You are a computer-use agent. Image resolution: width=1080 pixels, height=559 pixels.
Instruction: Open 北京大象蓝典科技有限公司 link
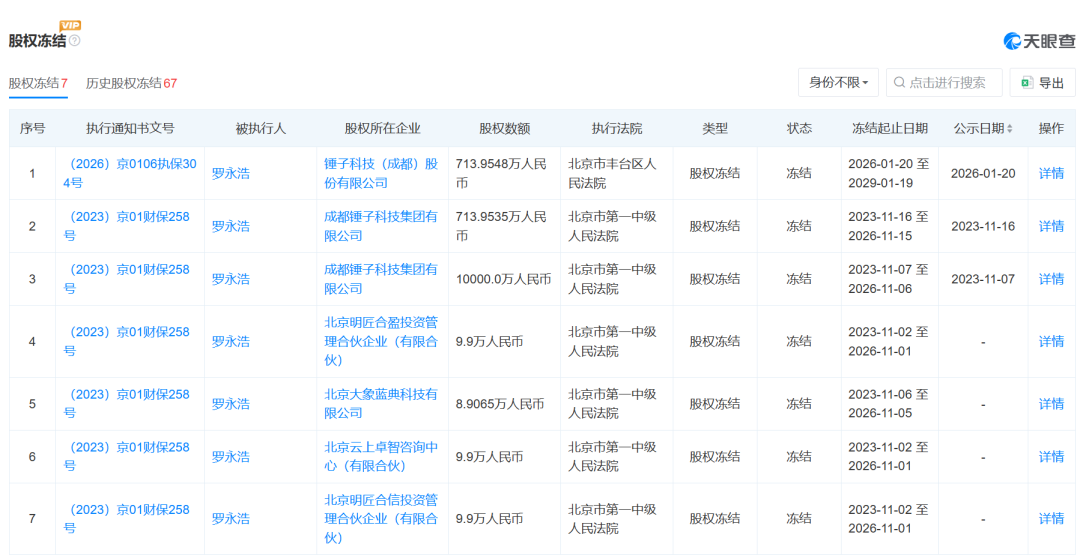[381, 403]
